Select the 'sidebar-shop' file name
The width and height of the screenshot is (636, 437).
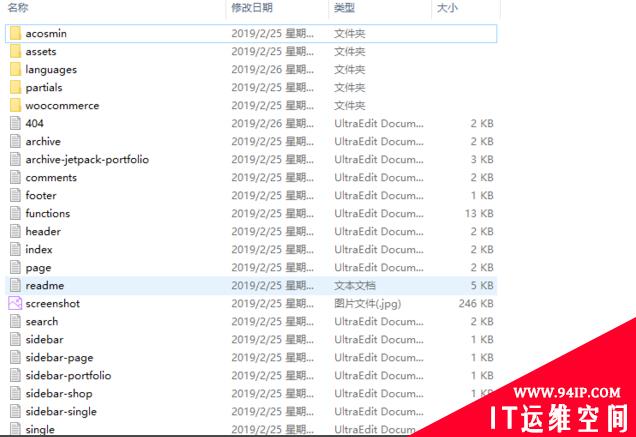tap(59, 394)
